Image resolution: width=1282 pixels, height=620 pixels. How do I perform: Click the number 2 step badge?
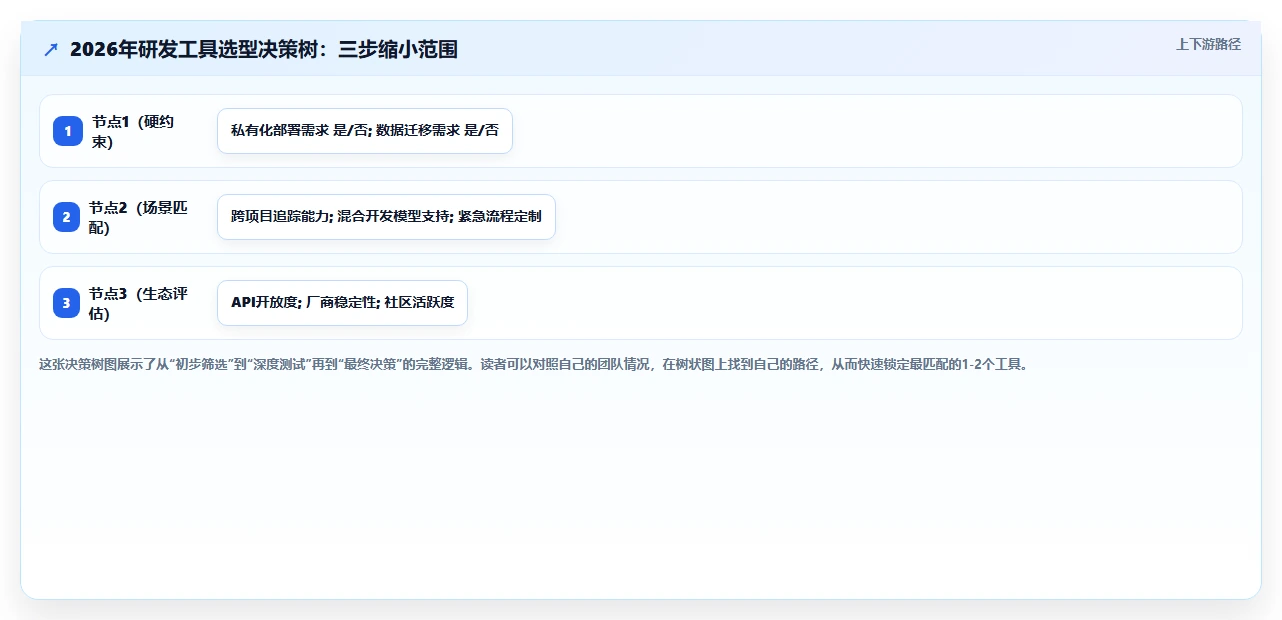point(66,217)
